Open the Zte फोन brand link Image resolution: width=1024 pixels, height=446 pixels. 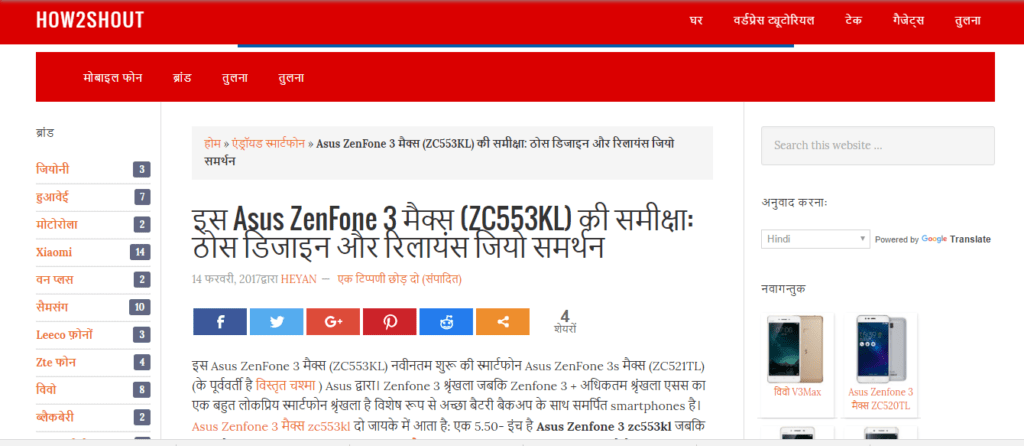point(56,362)
